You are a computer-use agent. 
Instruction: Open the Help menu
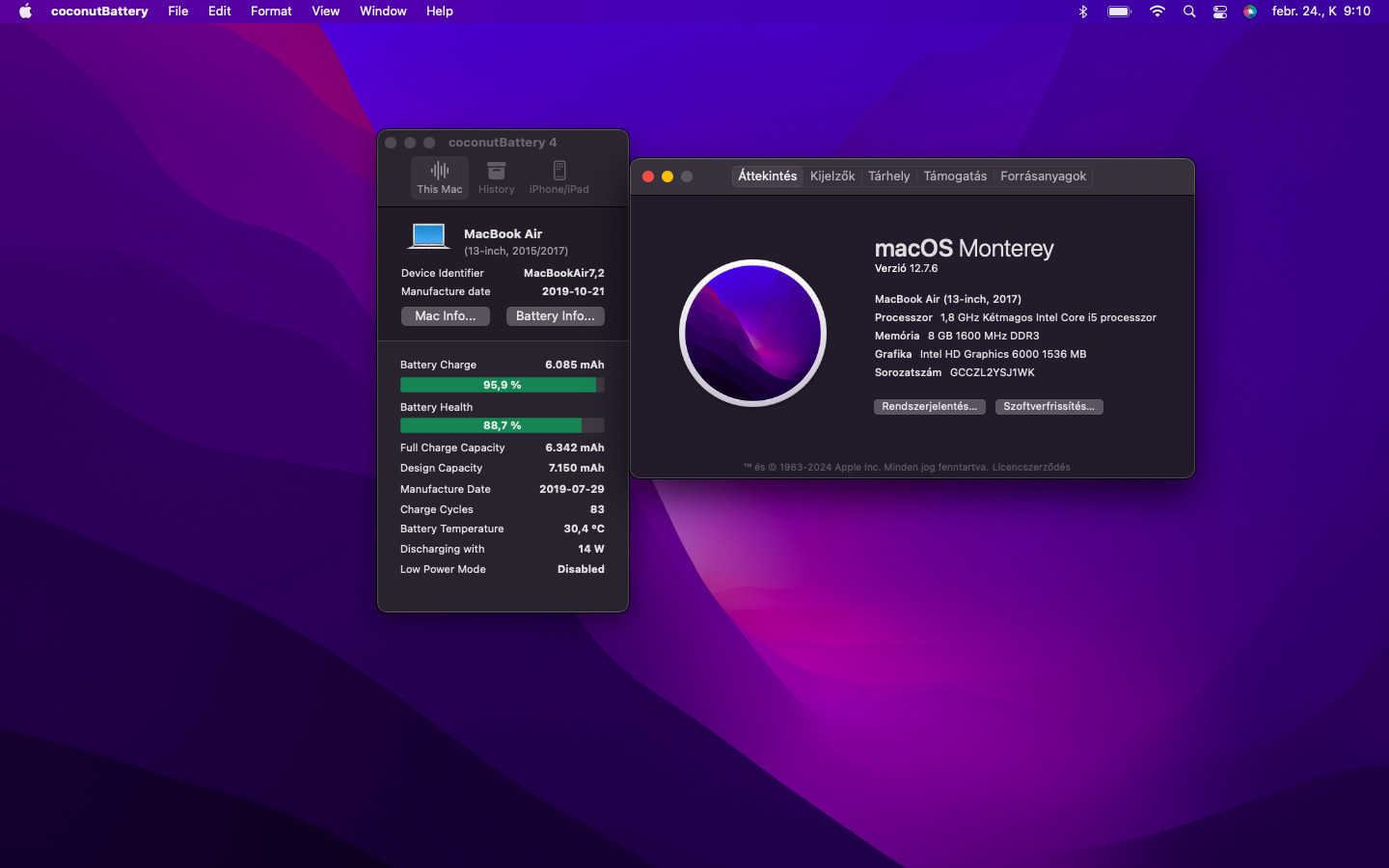tap(440, 12)
